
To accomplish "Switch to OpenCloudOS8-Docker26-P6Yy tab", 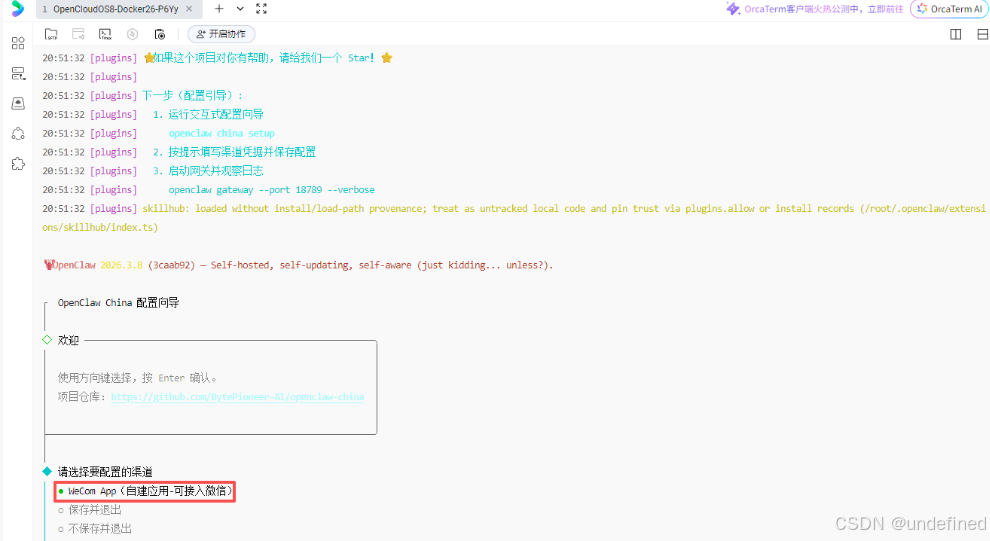I will [116, 9].
